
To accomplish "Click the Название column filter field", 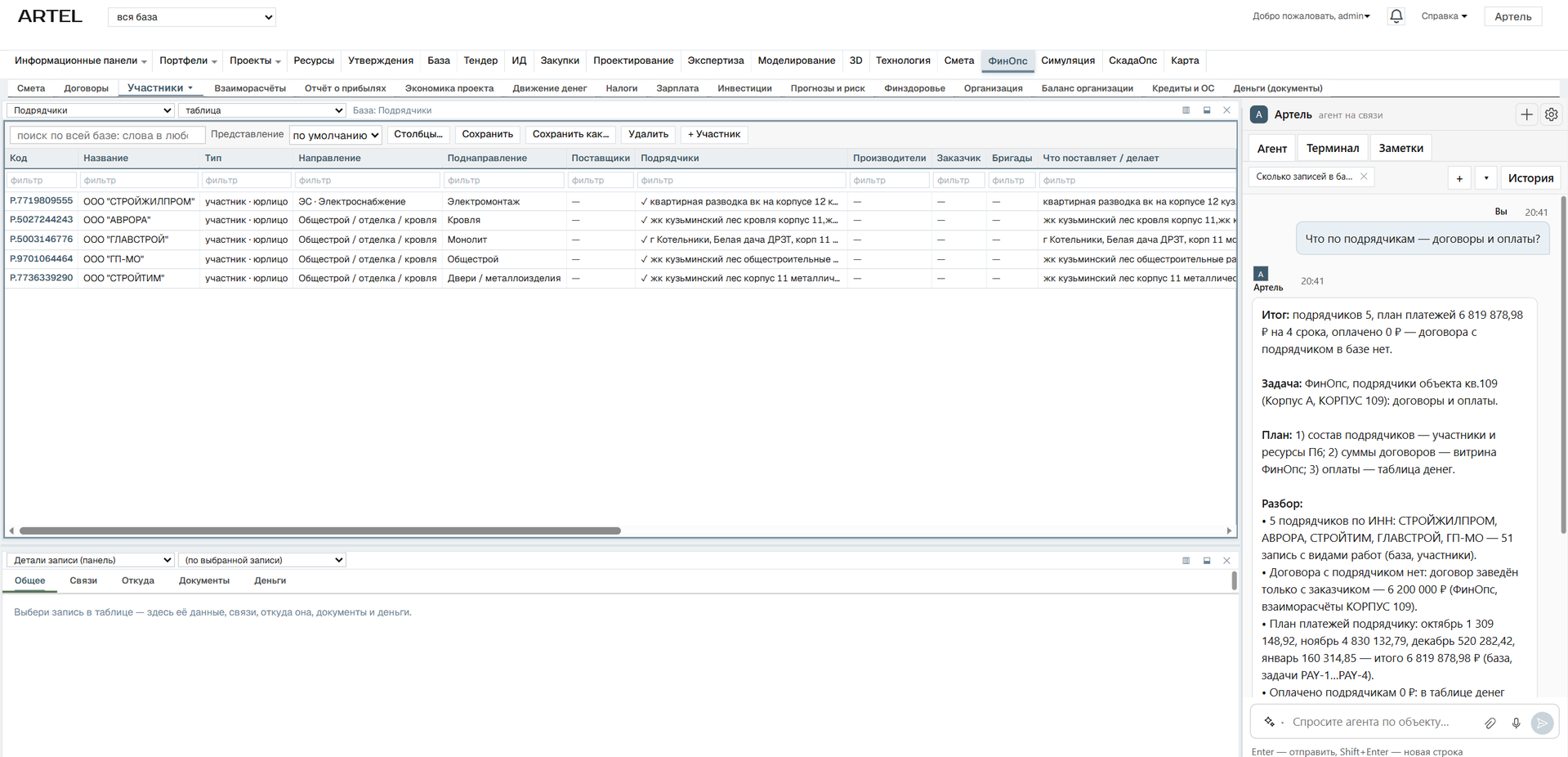I will tap(139, 180).
